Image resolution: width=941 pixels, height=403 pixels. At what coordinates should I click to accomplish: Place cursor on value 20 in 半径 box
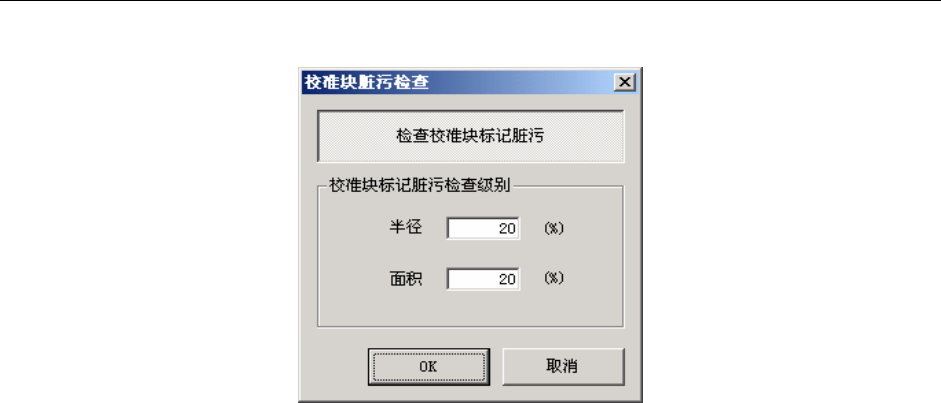coord(507,229)
